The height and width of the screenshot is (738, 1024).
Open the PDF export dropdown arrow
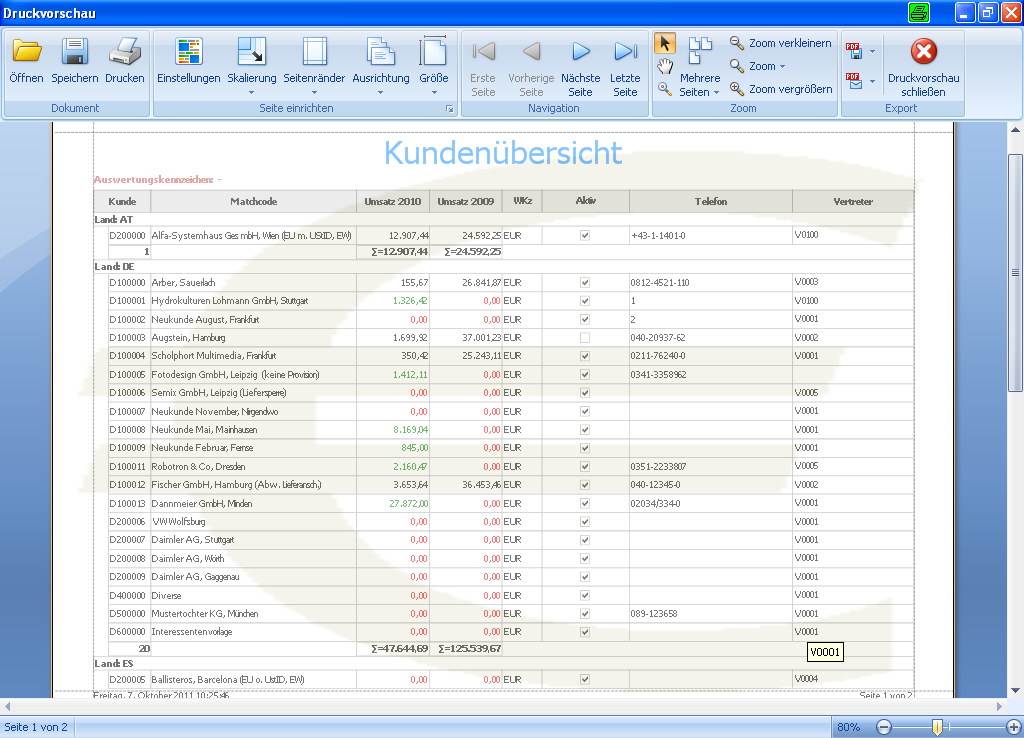(x=872, y=52)
